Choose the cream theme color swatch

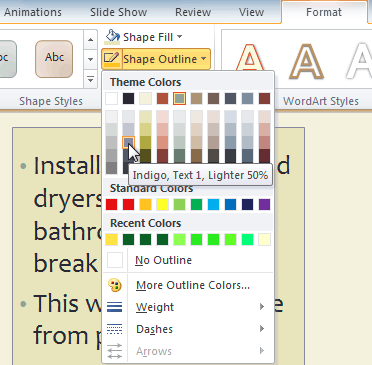[146, 99]
